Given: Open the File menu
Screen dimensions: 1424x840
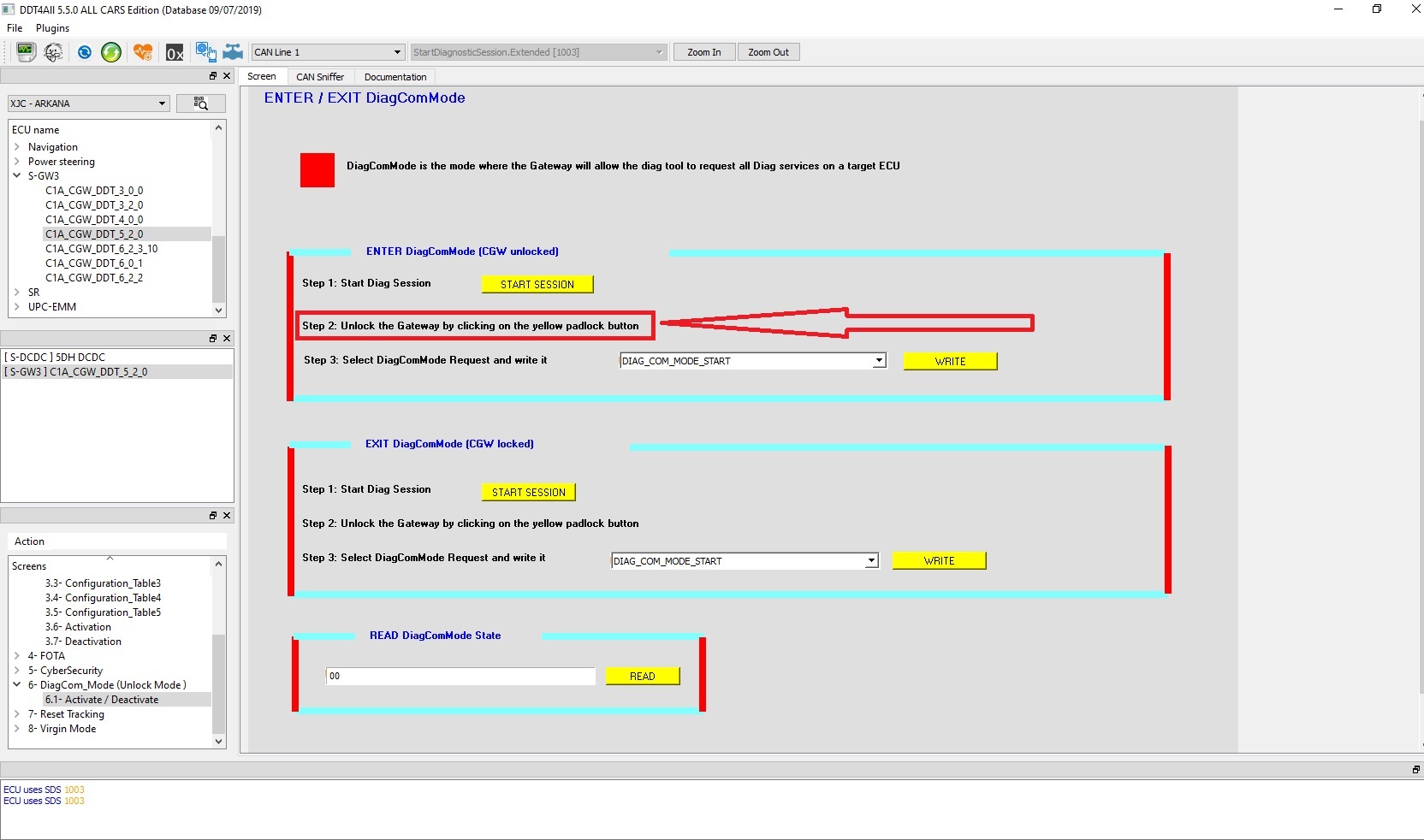Looking at the screenshot, I should (15, 28).
